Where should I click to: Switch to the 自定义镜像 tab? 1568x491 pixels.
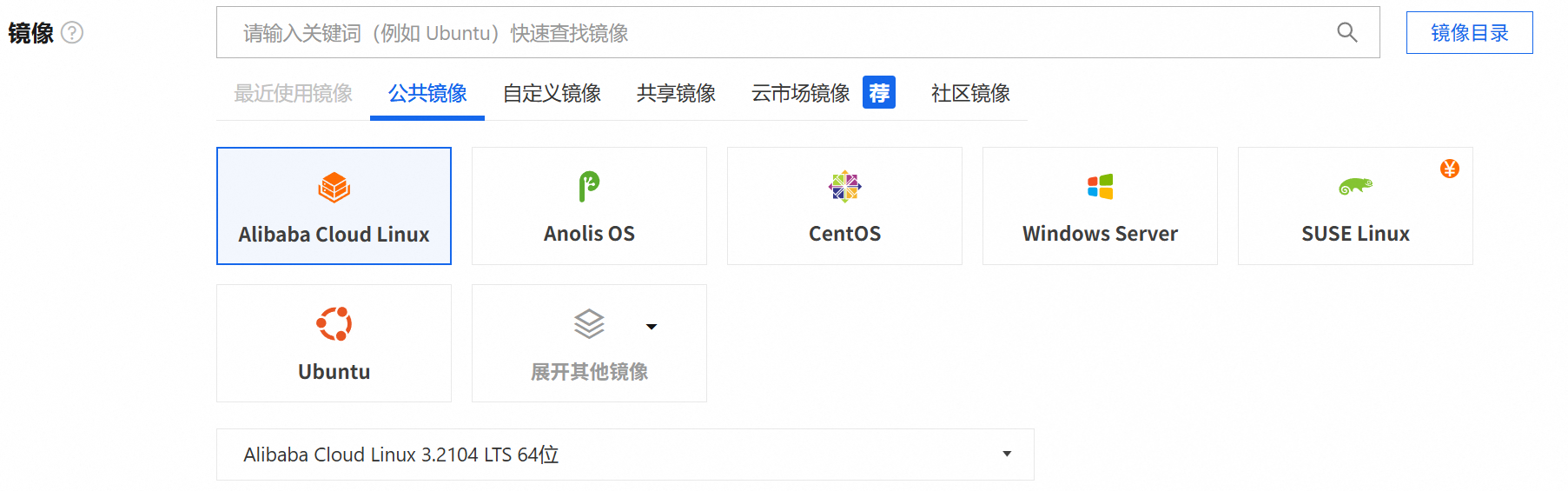tap(552, 93)
